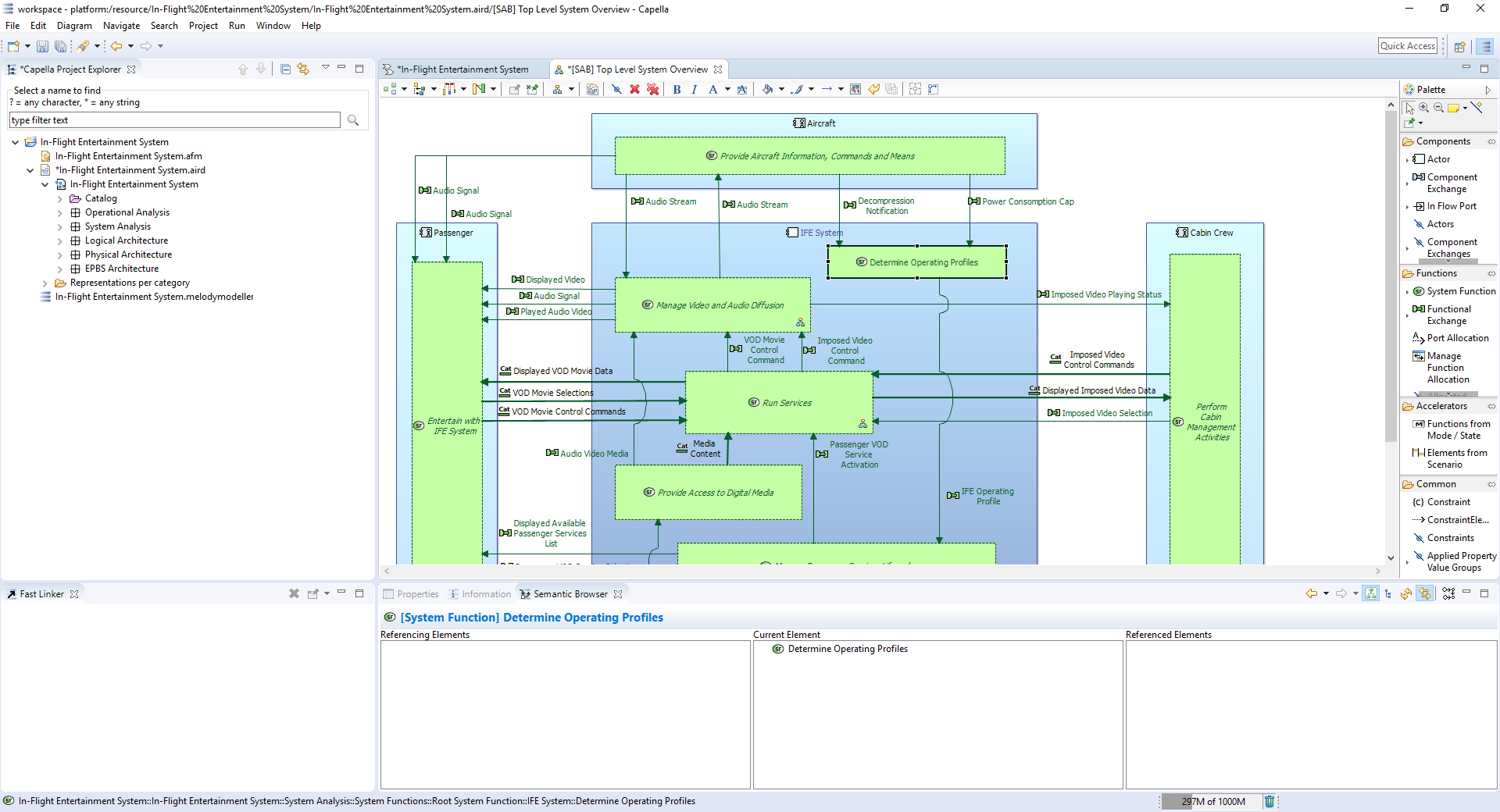Click the Bold font style icon

point(677,90)
